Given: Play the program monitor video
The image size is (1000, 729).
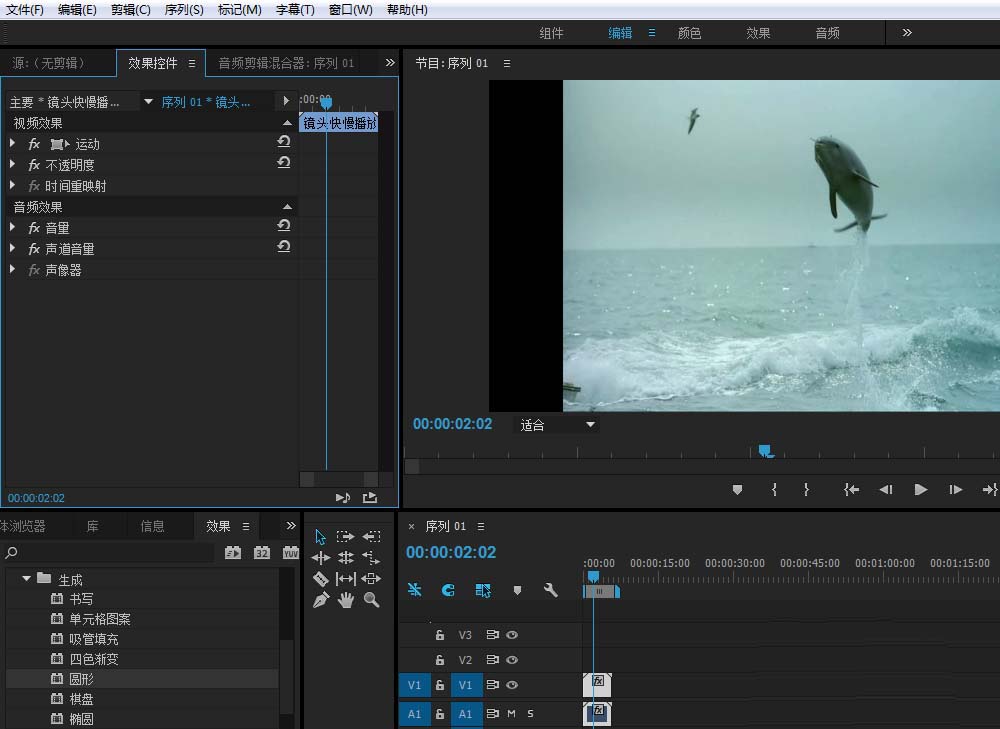Looking at the screenshot, I should [x=921, y=490].
